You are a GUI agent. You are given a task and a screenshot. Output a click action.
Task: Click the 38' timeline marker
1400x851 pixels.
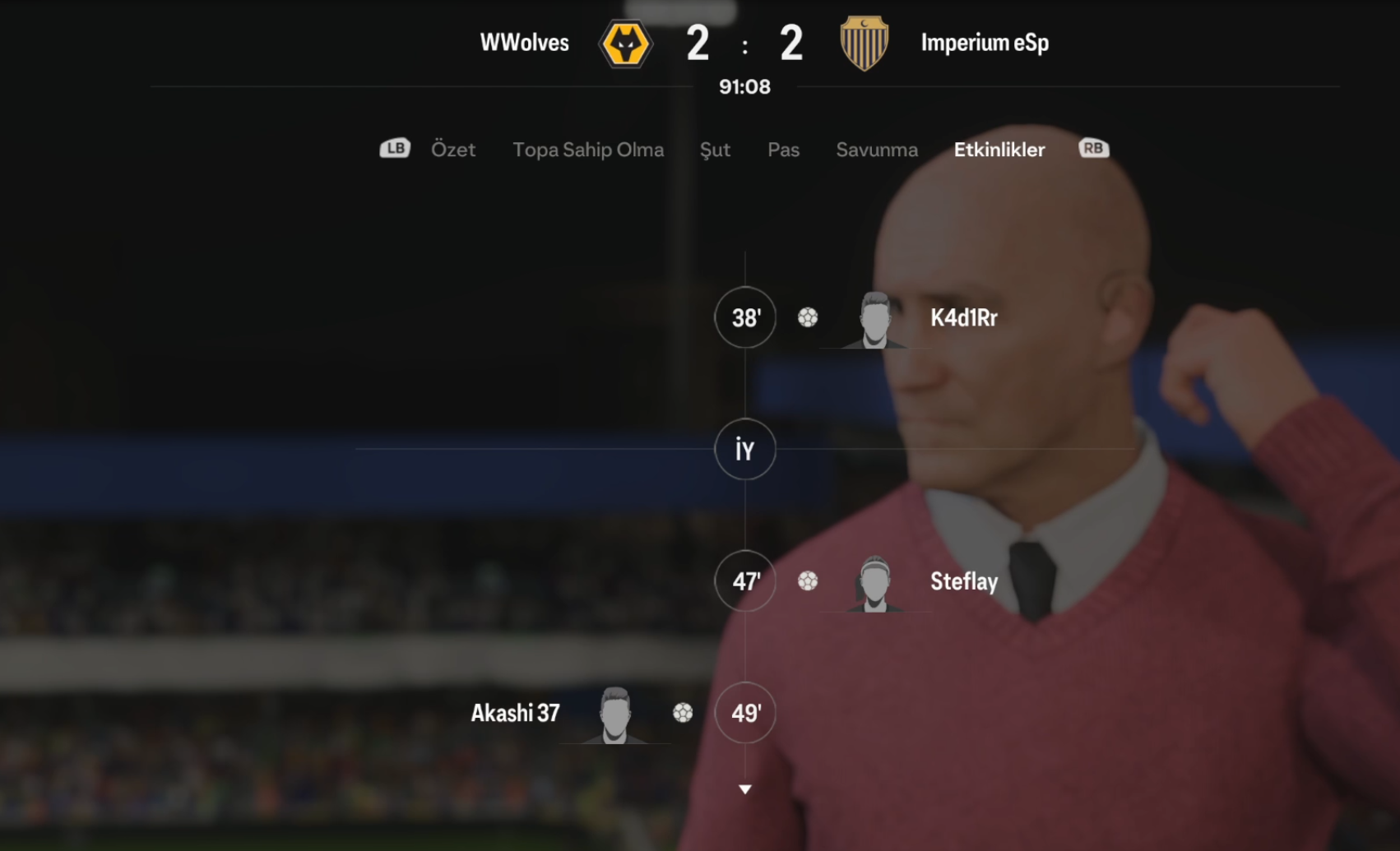(x=745, y=317)
